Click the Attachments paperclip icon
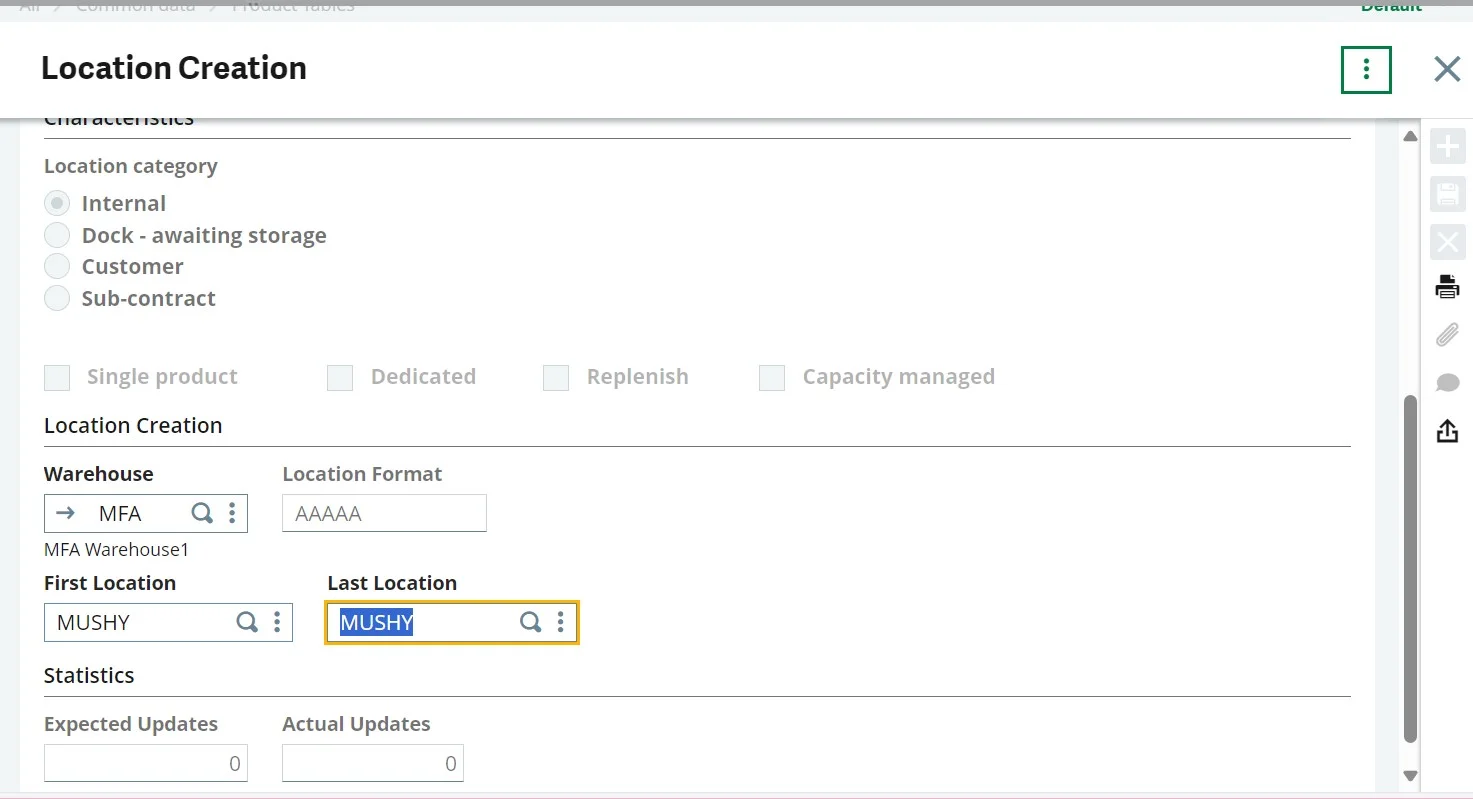 (x=1447, y=334)
